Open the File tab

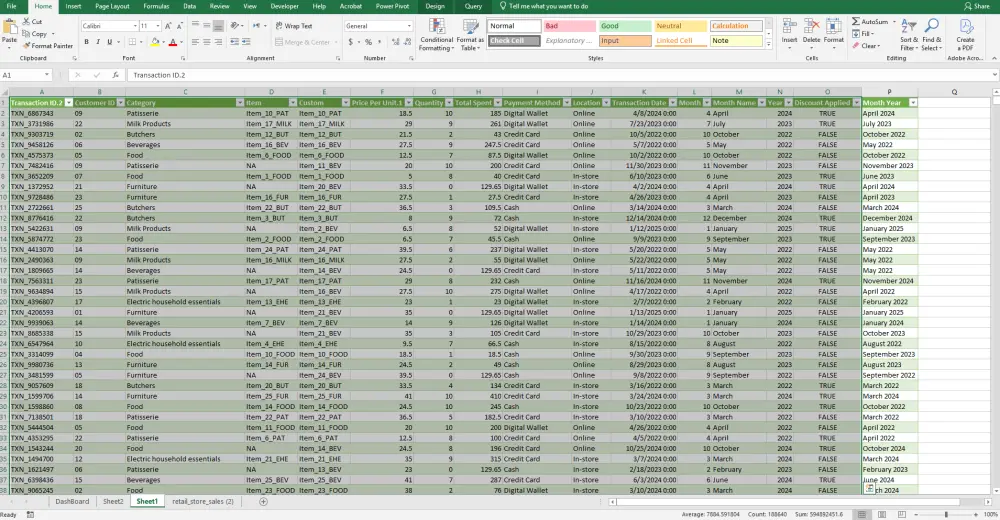tap(11, 6)
